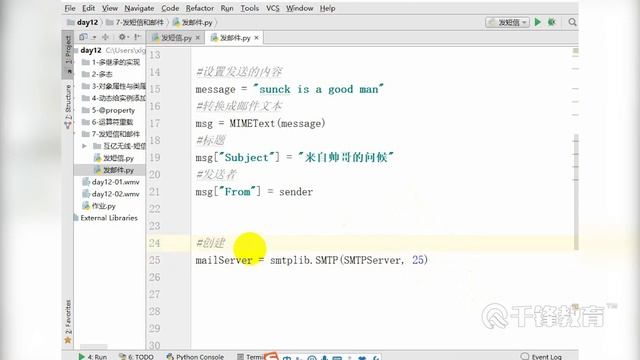The width and height of the screenshot is (640, 360).
Task: Click 'sender' on line 21
Action: [296, 192]
